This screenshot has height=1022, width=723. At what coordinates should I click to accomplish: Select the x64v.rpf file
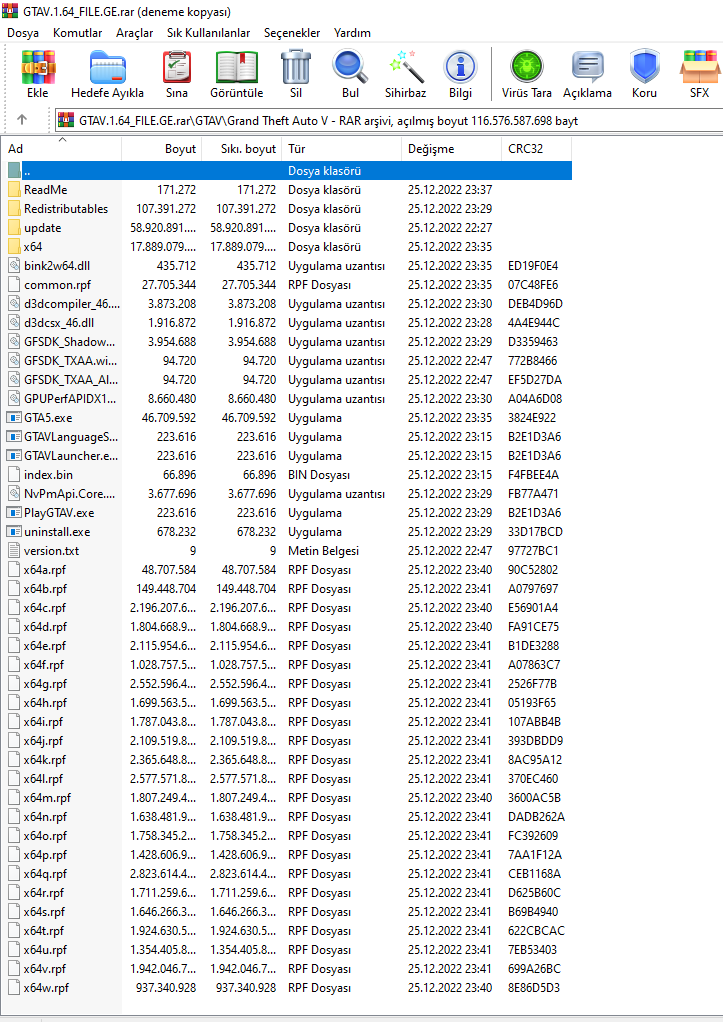pos(45,969)
